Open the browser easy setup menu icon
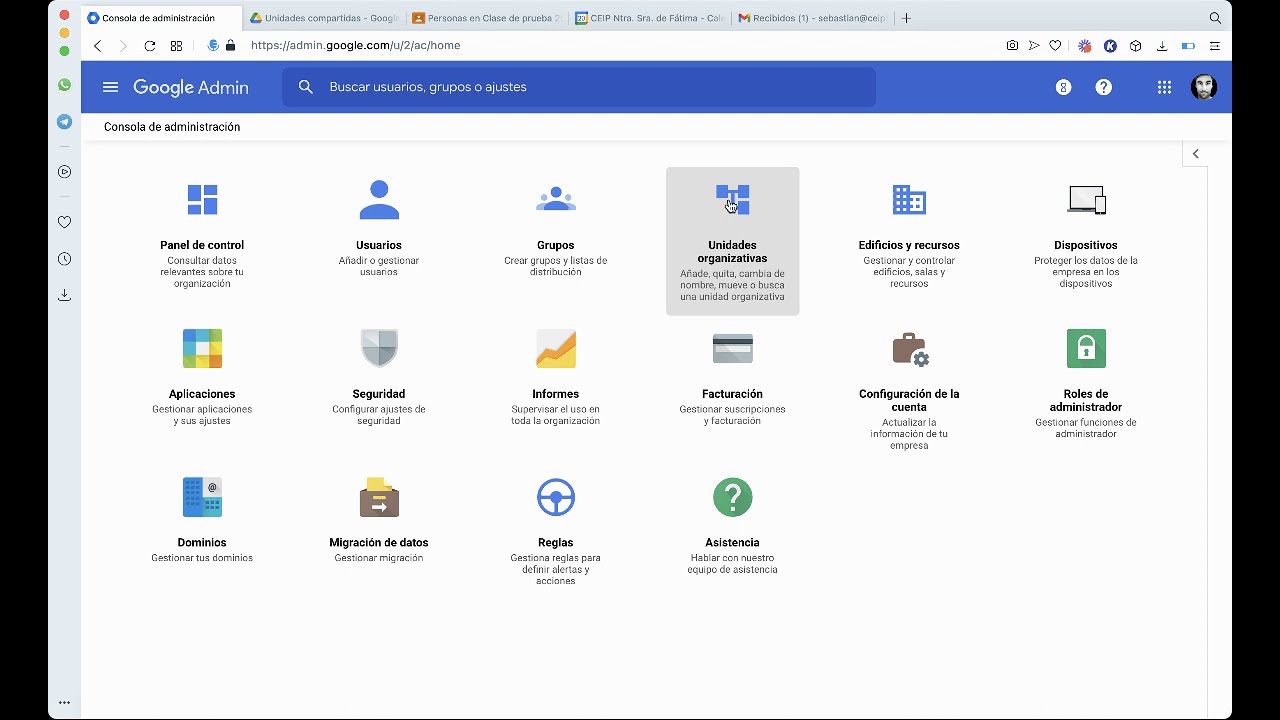The height and width of the screenshot is (720, 1280). point(1214,46)
